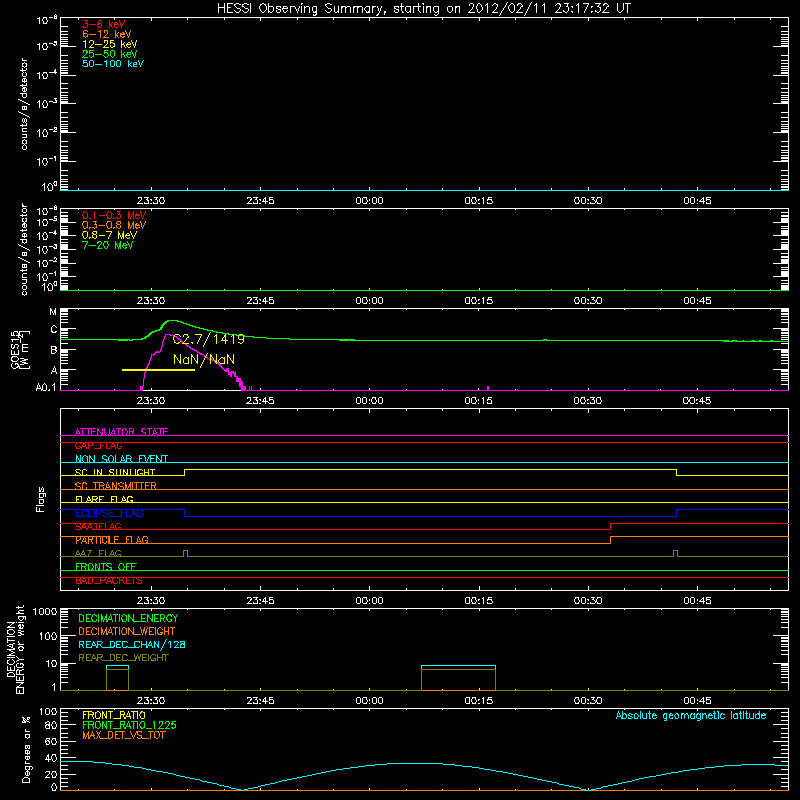Click the DECIMATION ENERGY or weight axis title

[15, 649]
